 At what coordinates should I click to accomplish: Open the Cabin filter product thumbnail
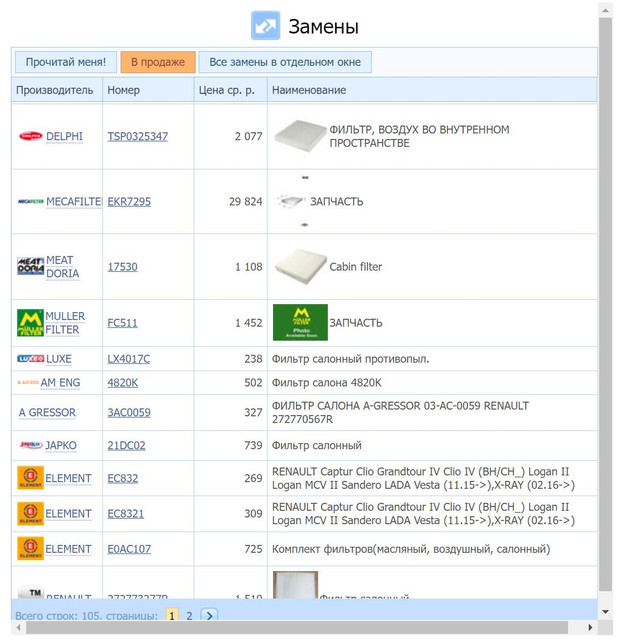(x=300, y=267)
